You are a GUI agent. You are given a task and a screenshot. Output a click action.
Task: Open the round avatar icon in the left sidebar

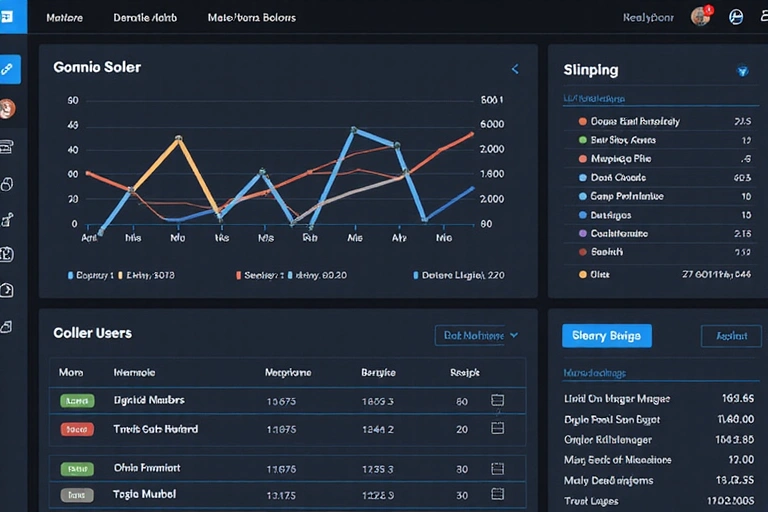click(8, 108)
